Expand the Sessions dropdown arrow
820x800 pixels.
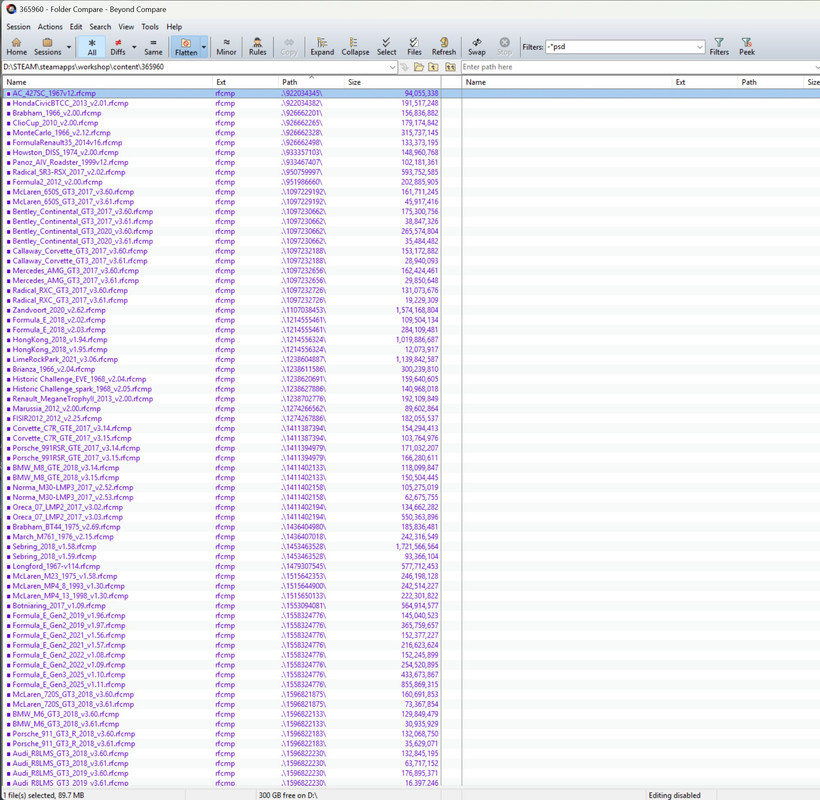(x=69, y=47)
